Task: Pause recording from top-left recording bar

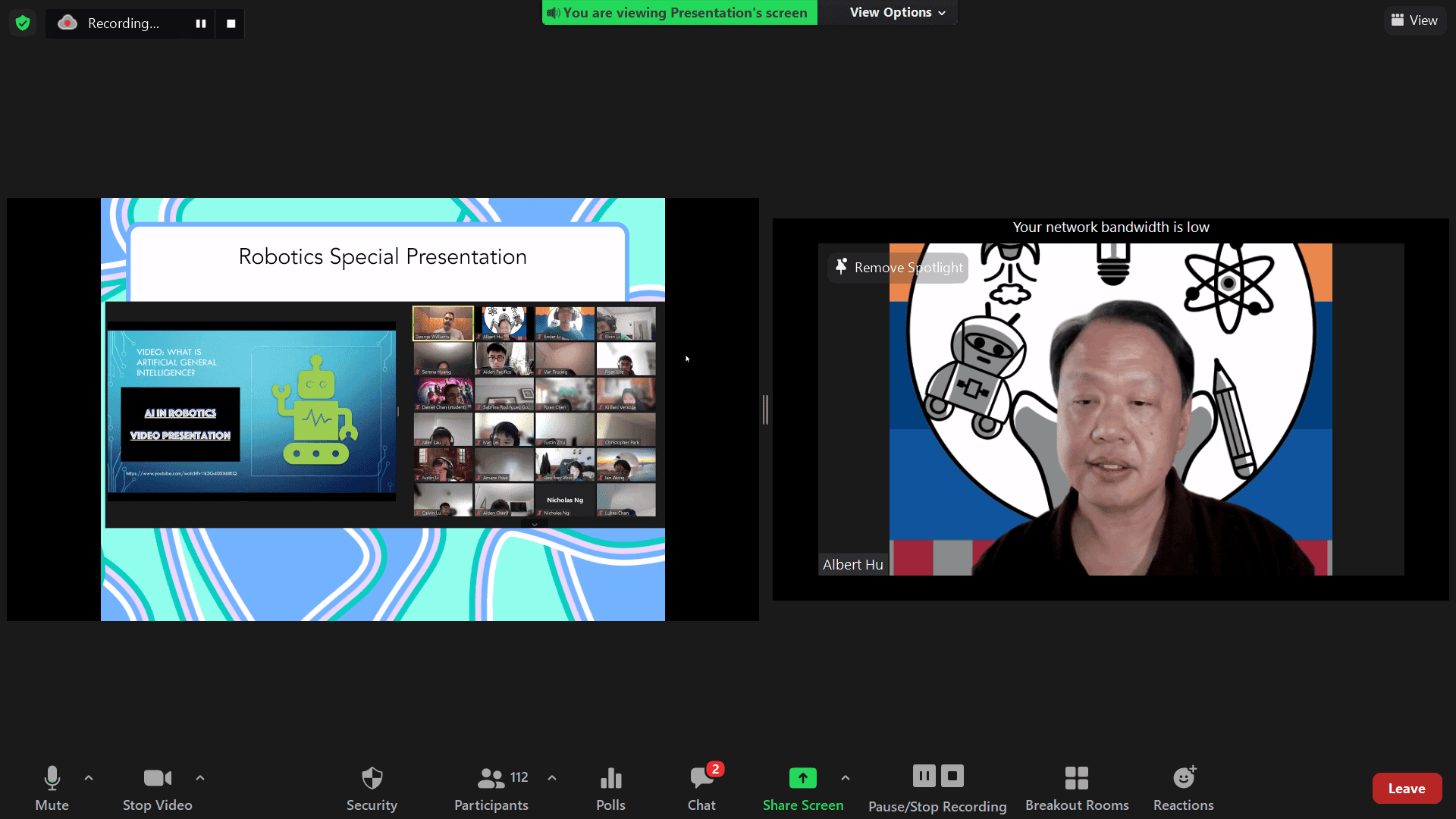Action: click(x=200, y=24)
